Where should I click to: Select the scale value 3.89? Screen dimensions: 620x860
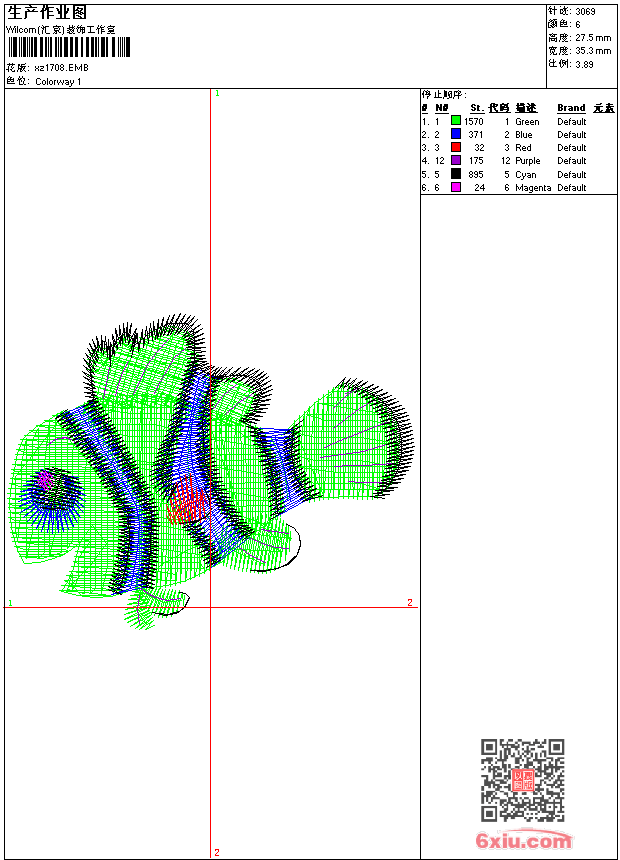point(584,64)
